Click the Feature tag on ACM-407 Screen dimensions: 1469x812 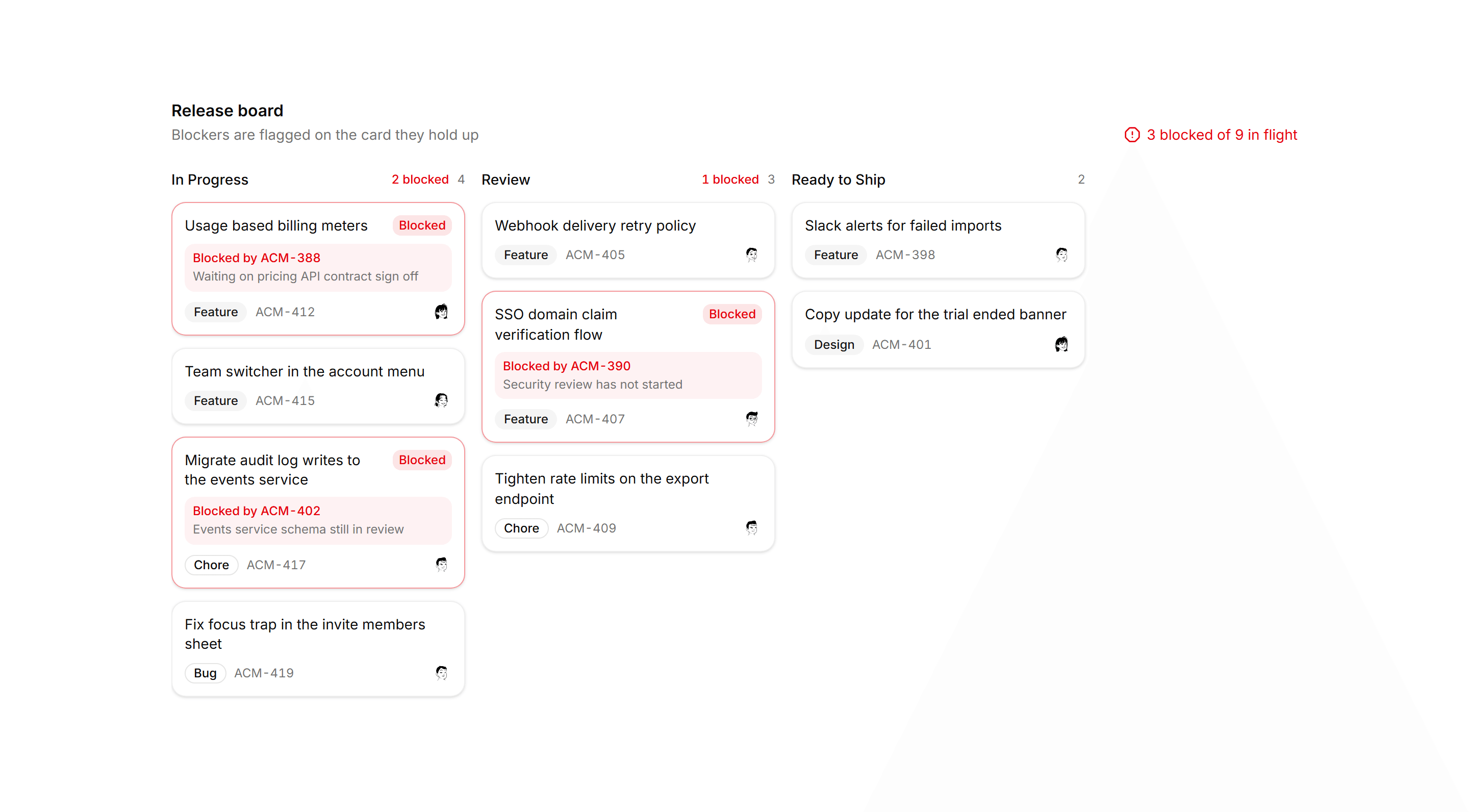(526, 419)
